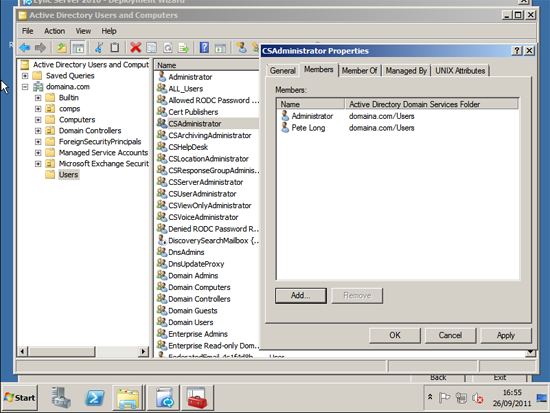Click the Export List toolbar icon
550x413 pixels.
[x=183, y=47]
